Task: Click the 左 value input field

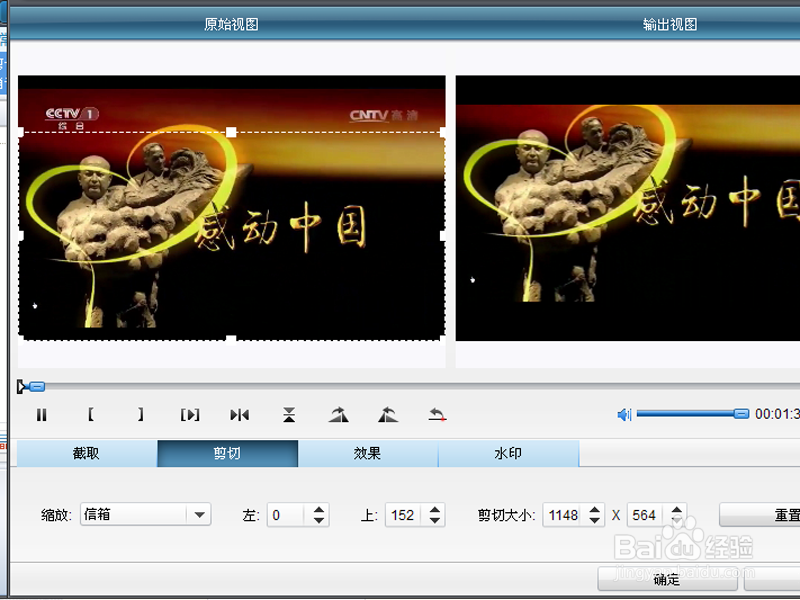Action: (x=286, y=515)
